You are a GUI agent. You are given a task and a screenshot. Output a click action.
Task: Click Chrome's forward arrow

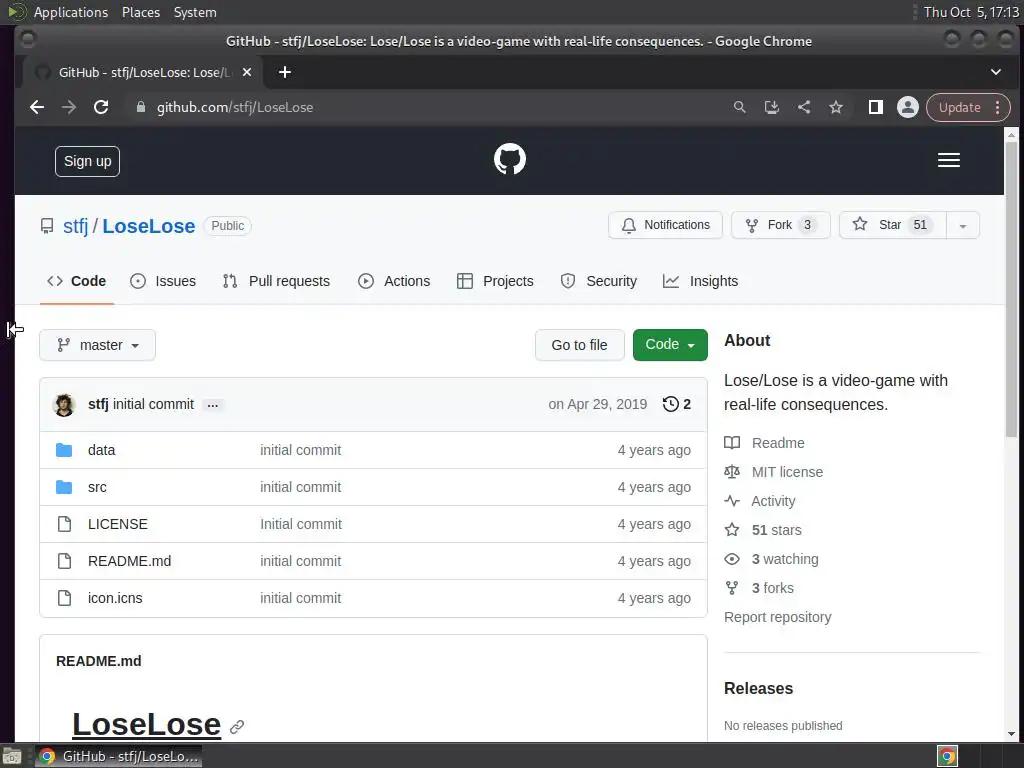coord(69,107)
